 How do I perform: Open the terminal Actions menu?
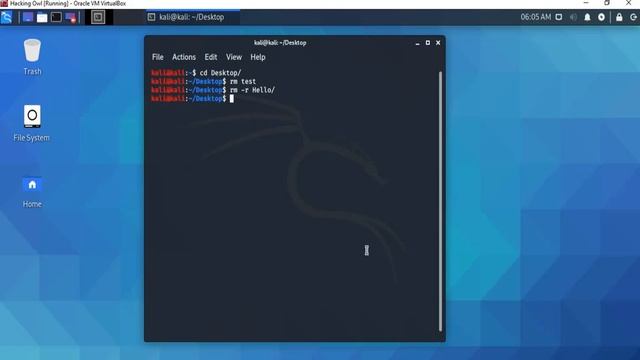coord(184,57)
